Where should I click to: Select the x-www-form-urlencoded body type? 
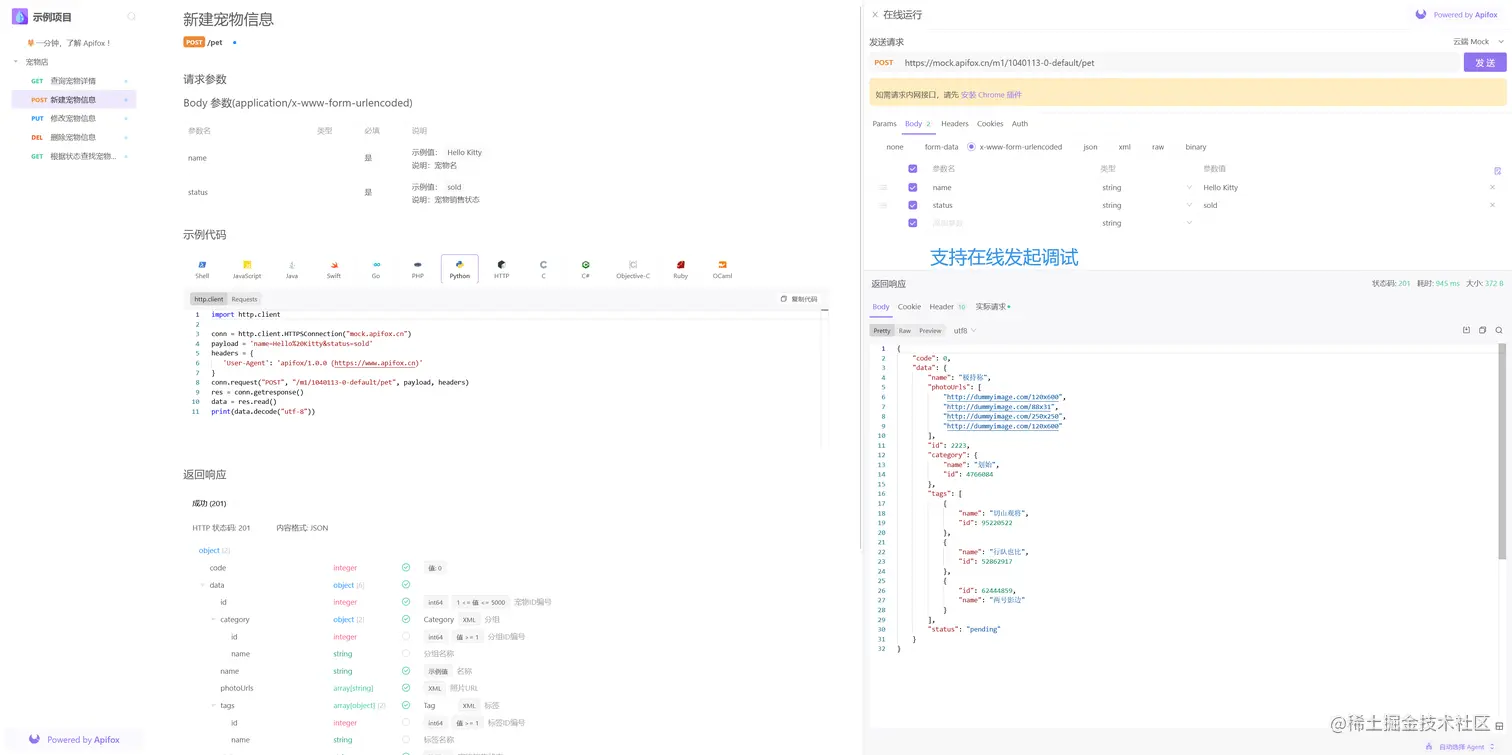point(1015,147)
